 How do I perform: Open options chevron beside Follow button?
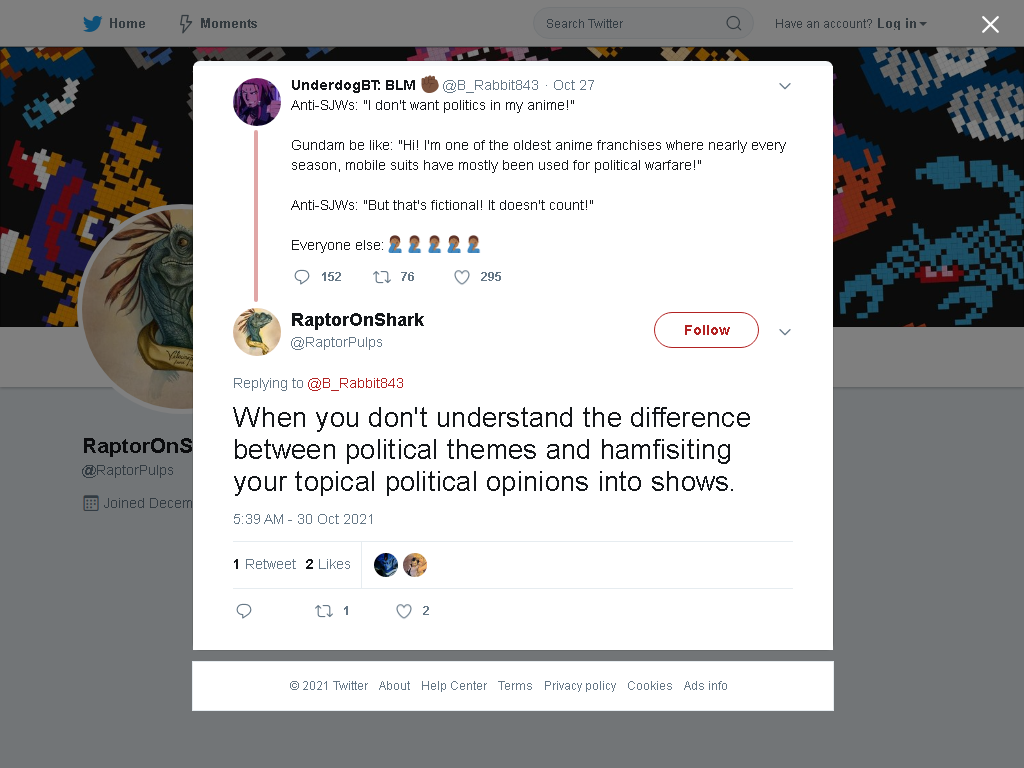pyautogui.click(x=785, y=332)
